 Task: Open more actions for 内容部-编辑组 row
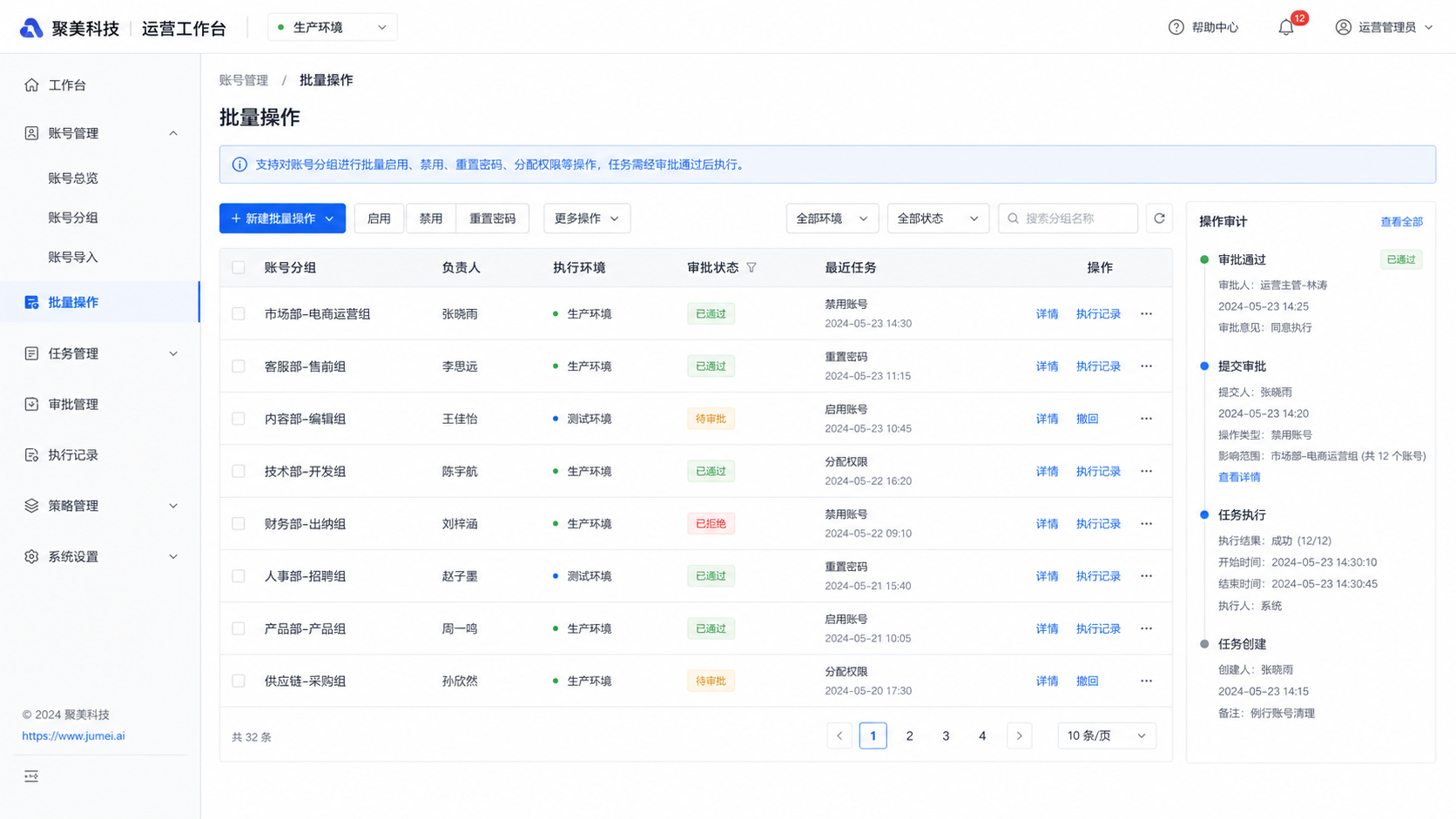[x=1146, y=419]
